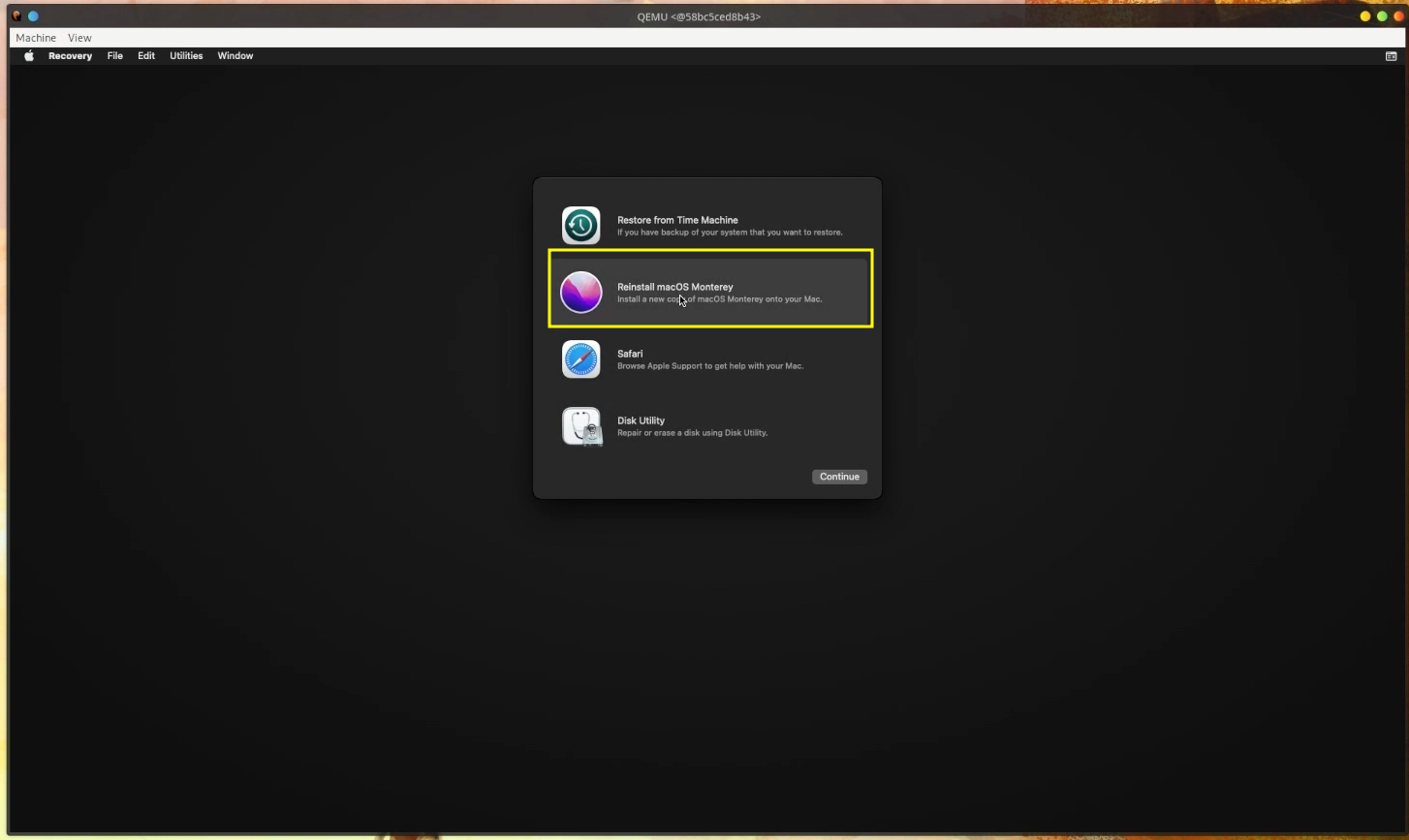Click the Disk Utility stethoscope icon

point(581,426)
